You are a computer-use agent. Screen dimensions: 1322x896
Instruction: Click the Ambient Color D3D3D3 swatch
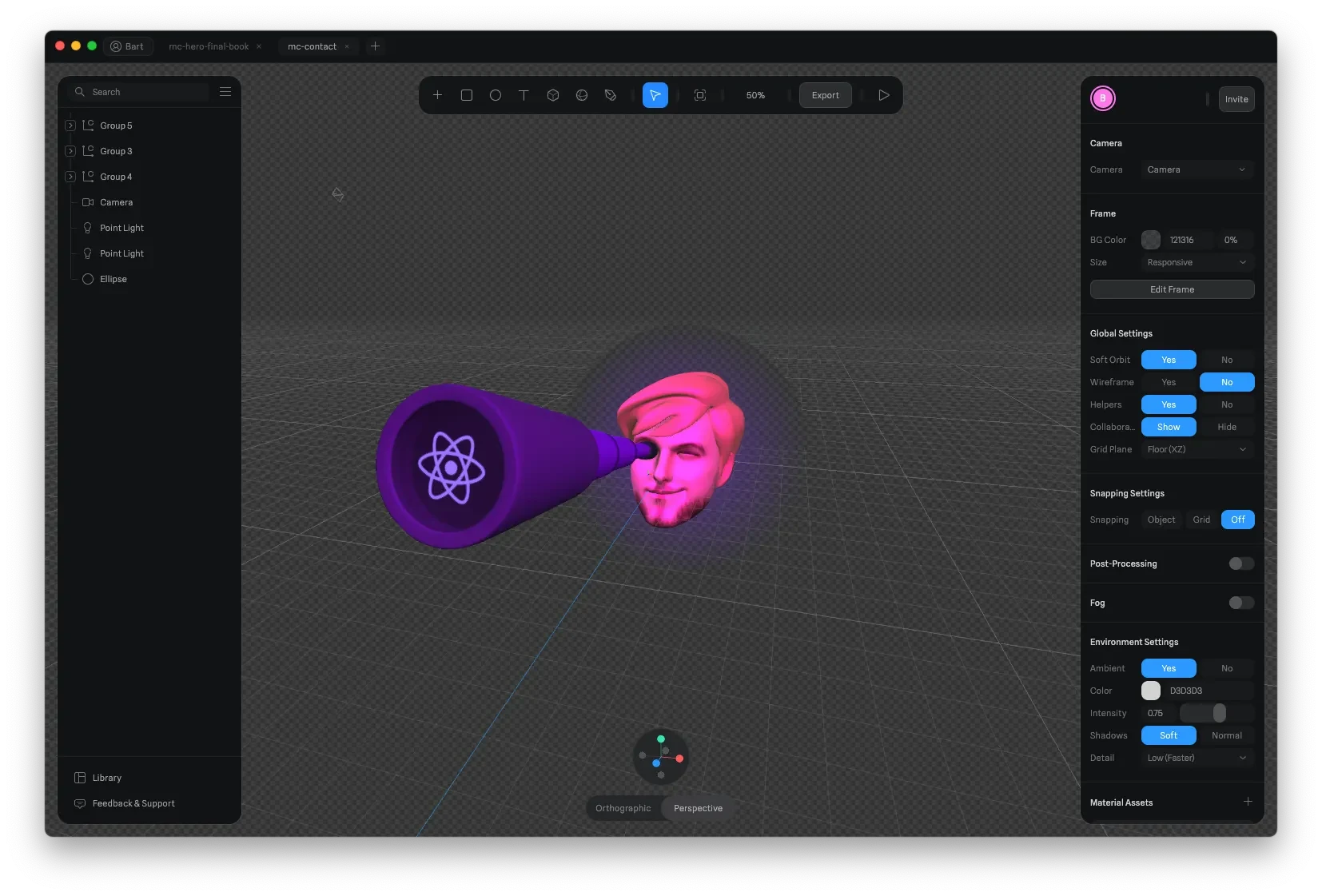(1151, 691)
